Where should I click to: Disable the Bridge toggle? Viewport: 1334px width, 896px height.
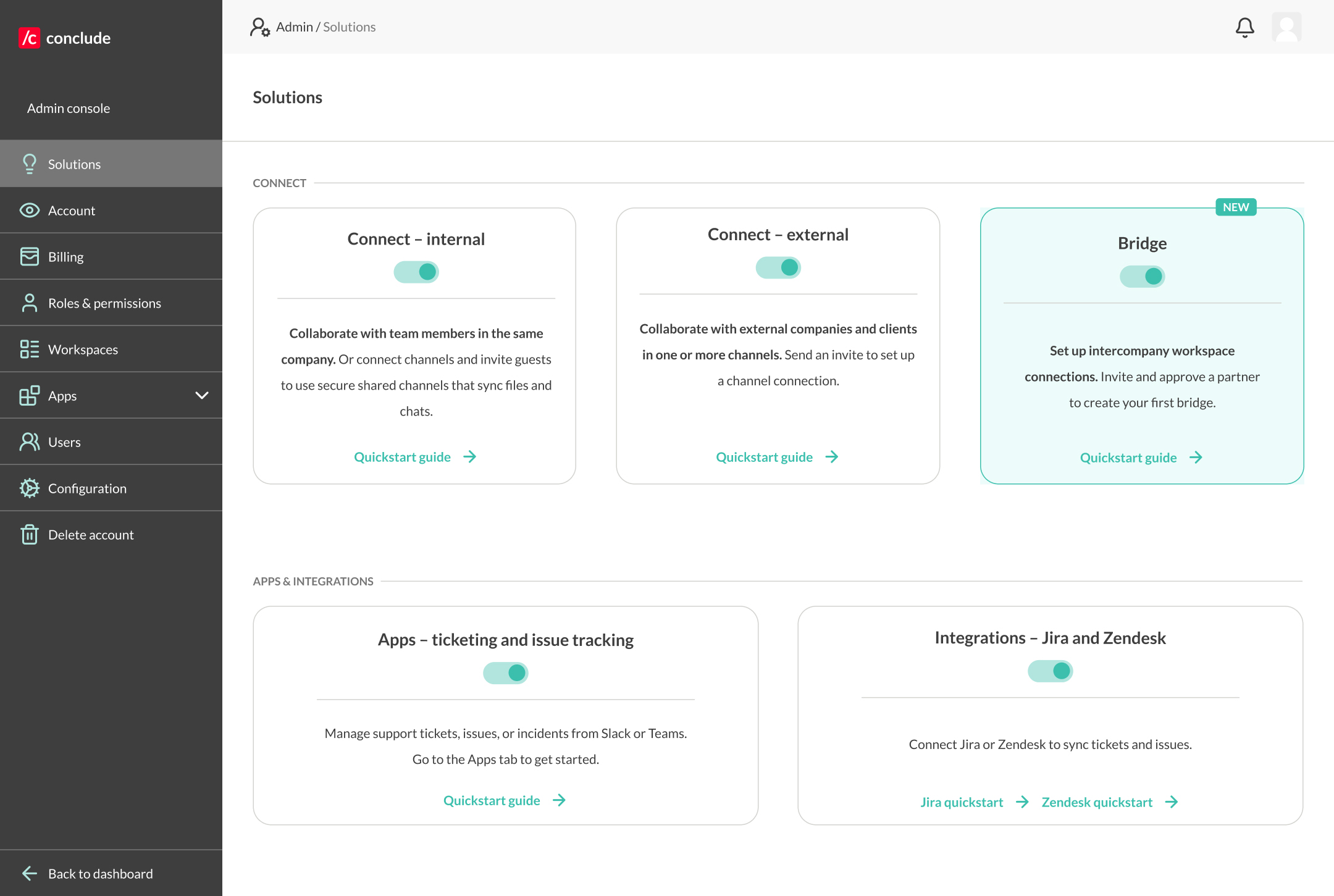(1143, 276)
